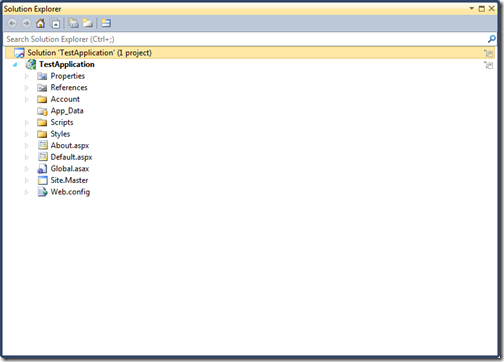The height and width of the screenshot is (362, 504).
Task: Select the About.aspx file name
Action: [x=70, y=146]
